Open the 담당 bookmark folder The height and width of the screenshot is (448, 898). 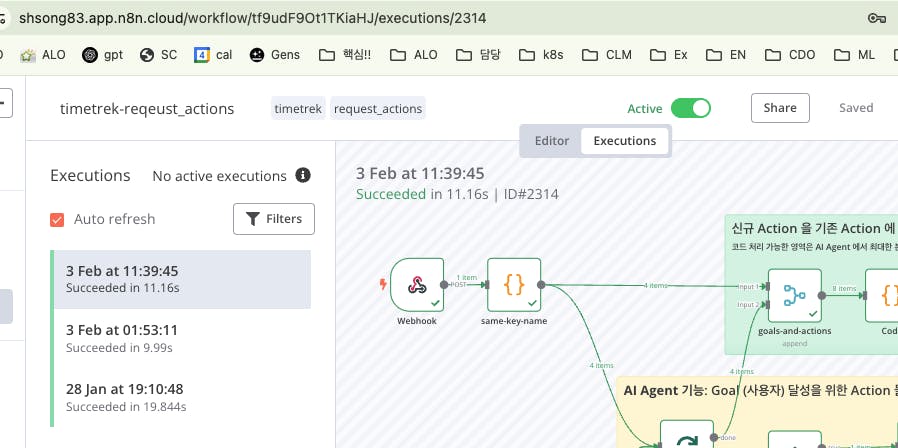pyautogui.click(x=478, y=55)
